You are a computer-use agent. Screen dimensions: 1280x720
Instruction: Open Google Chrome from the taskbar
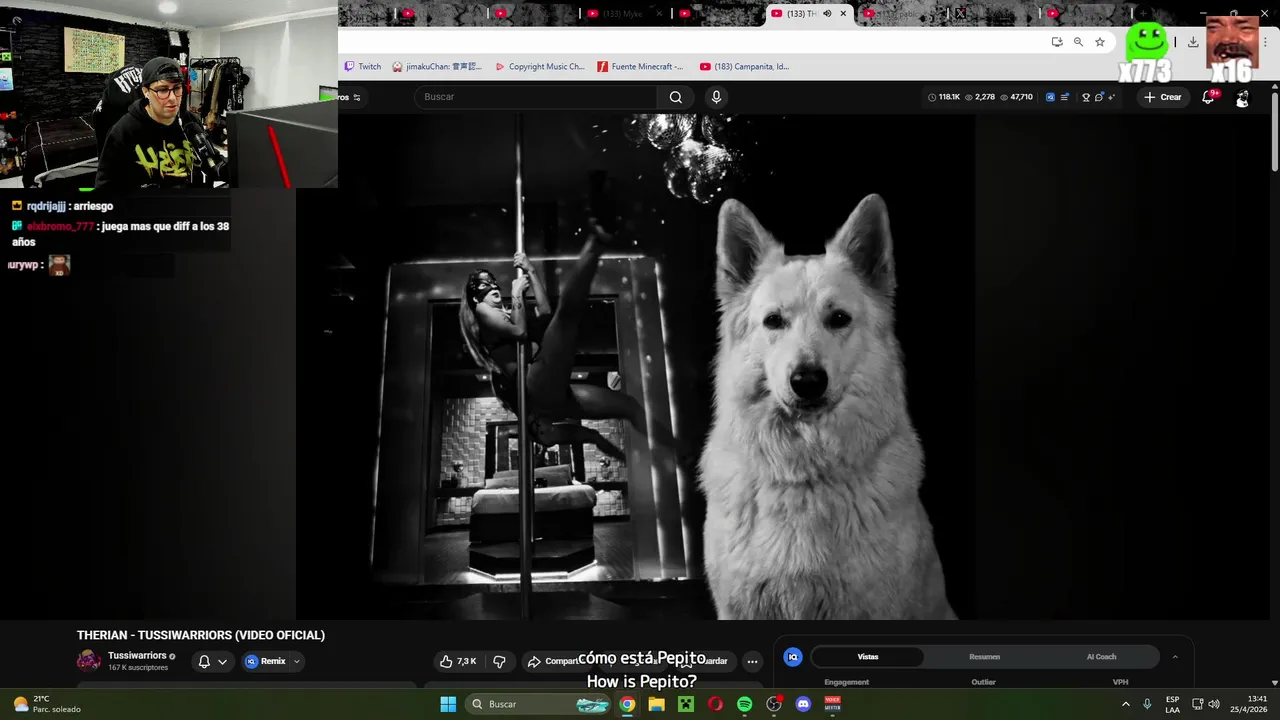[x=627, y=704]
